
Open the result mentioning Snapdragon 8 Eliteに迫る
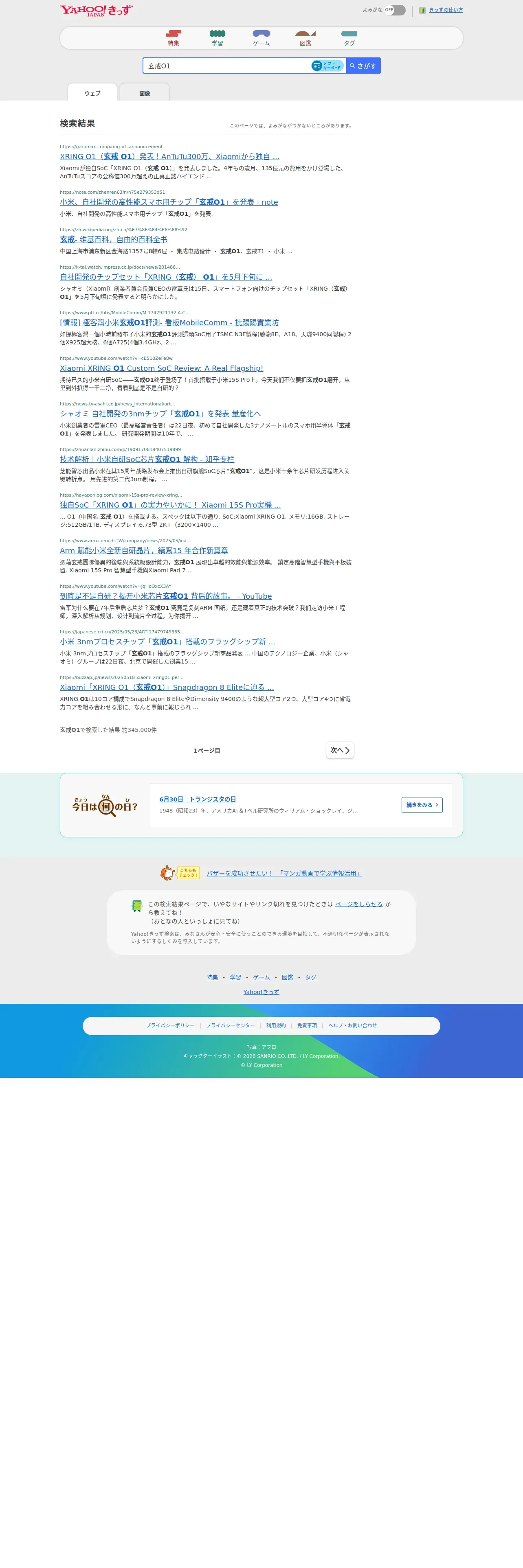[167, 687]
